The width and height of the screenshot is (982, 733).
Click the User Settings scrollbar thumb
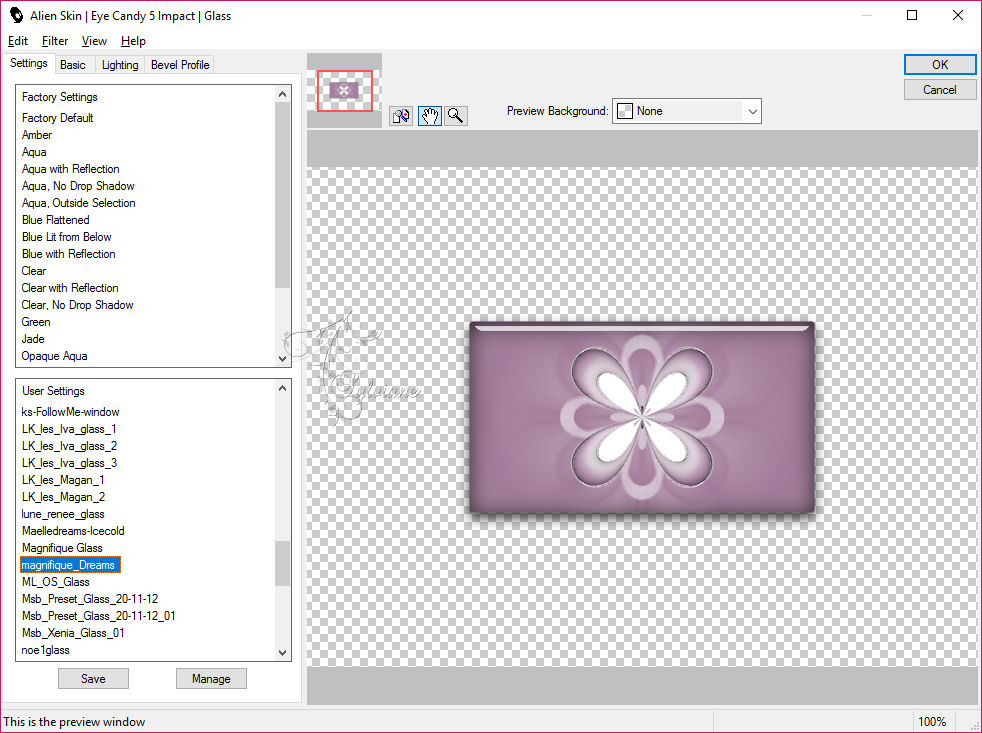click(x=282, y=563)
